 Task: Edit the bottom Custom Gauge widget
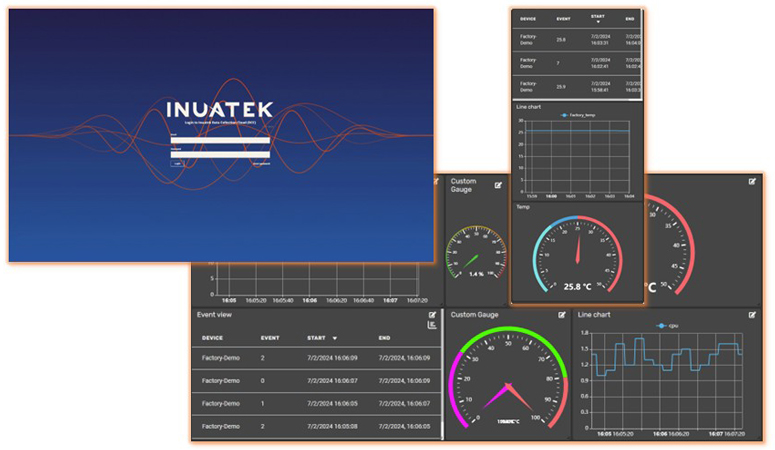[x=562, y=315]
